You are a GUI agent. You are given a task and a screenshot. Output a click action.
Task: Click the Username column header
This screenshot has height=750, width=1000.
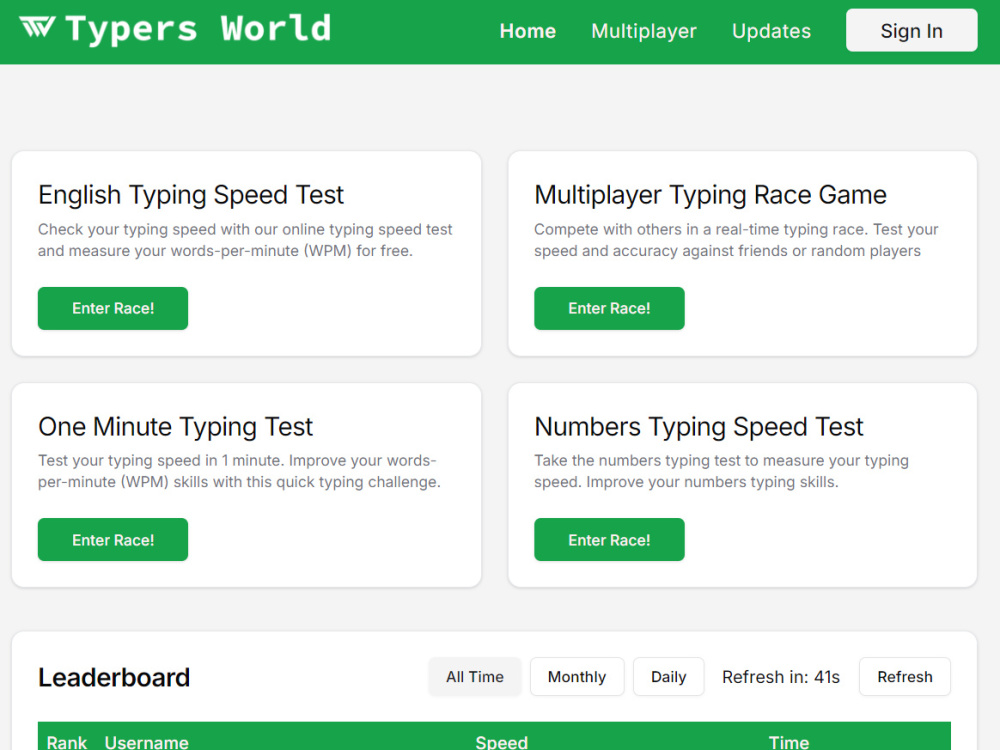point(147,742)
